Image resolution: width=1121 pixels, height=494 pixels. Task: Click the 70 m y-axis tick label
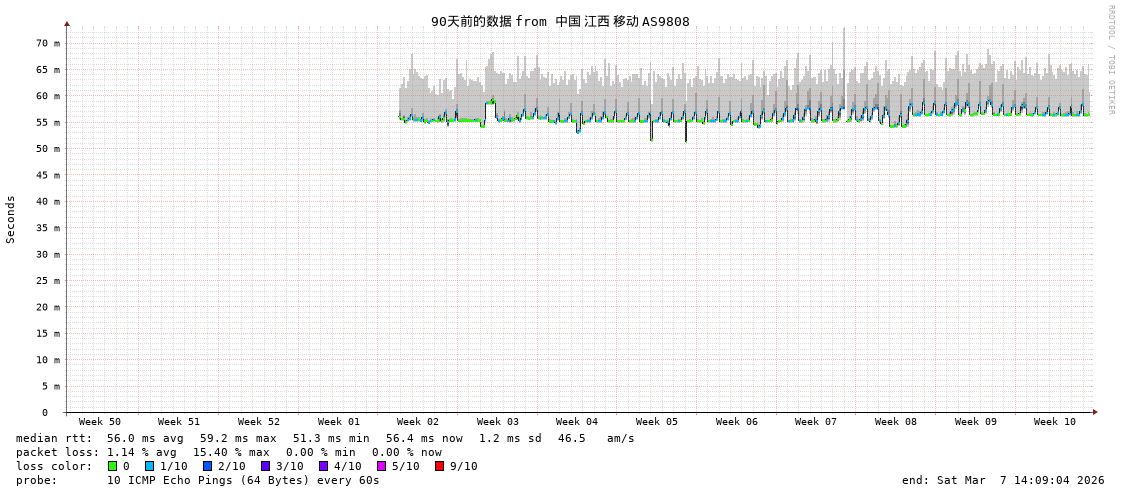pos(48,43)
